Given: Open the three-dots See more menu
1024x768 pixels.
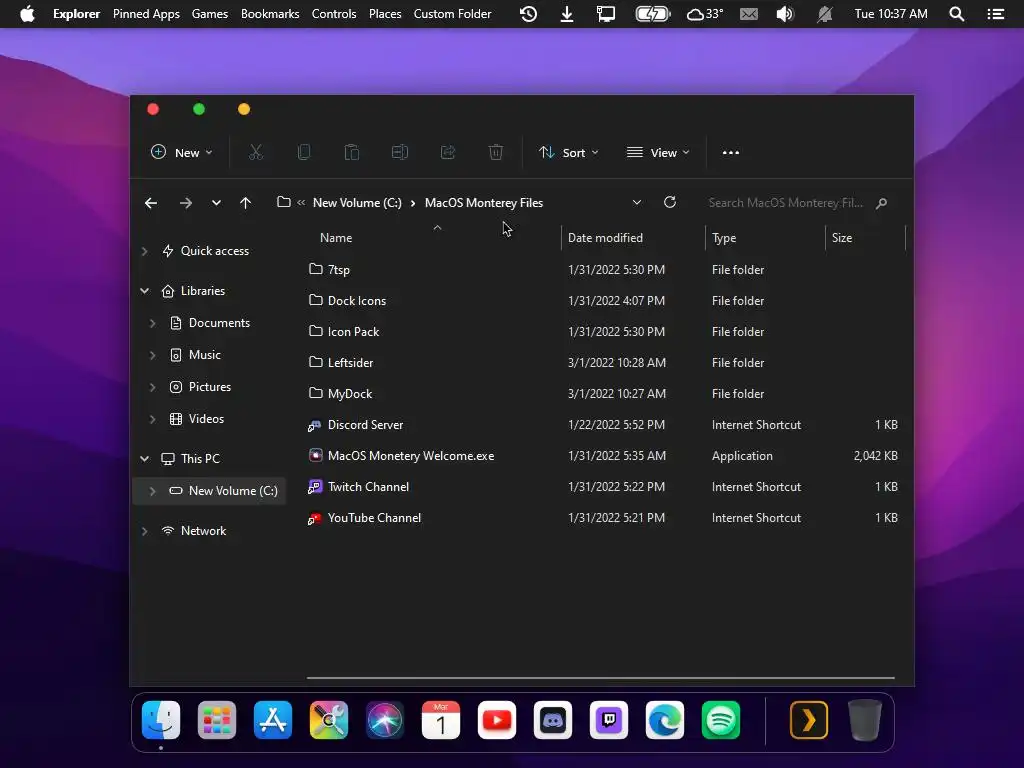Looking at the screenshot, I should coord(731,152).
